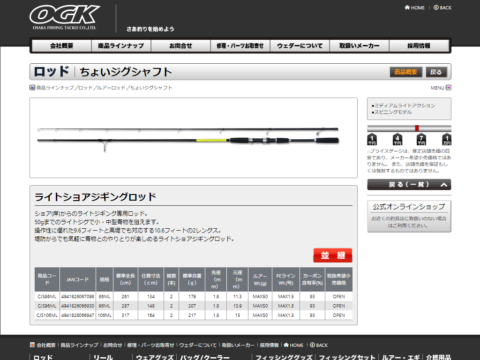Image resolution: width=480 pixels, height=360 pixels.
Task: Open 会社概要 navigation tab
Action: [x=61, y=46]
